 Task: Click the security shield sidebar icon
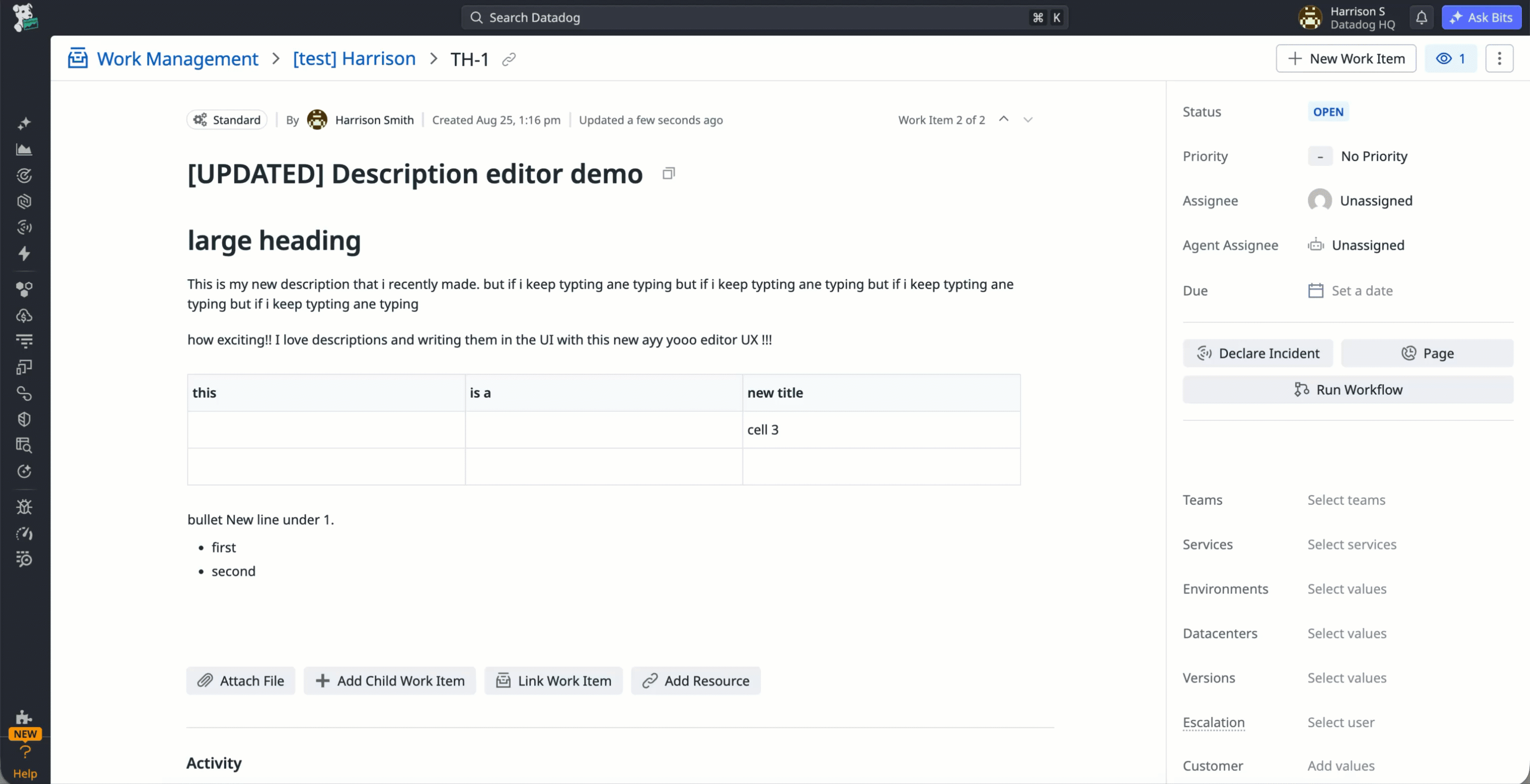click(x=24, y=419)
